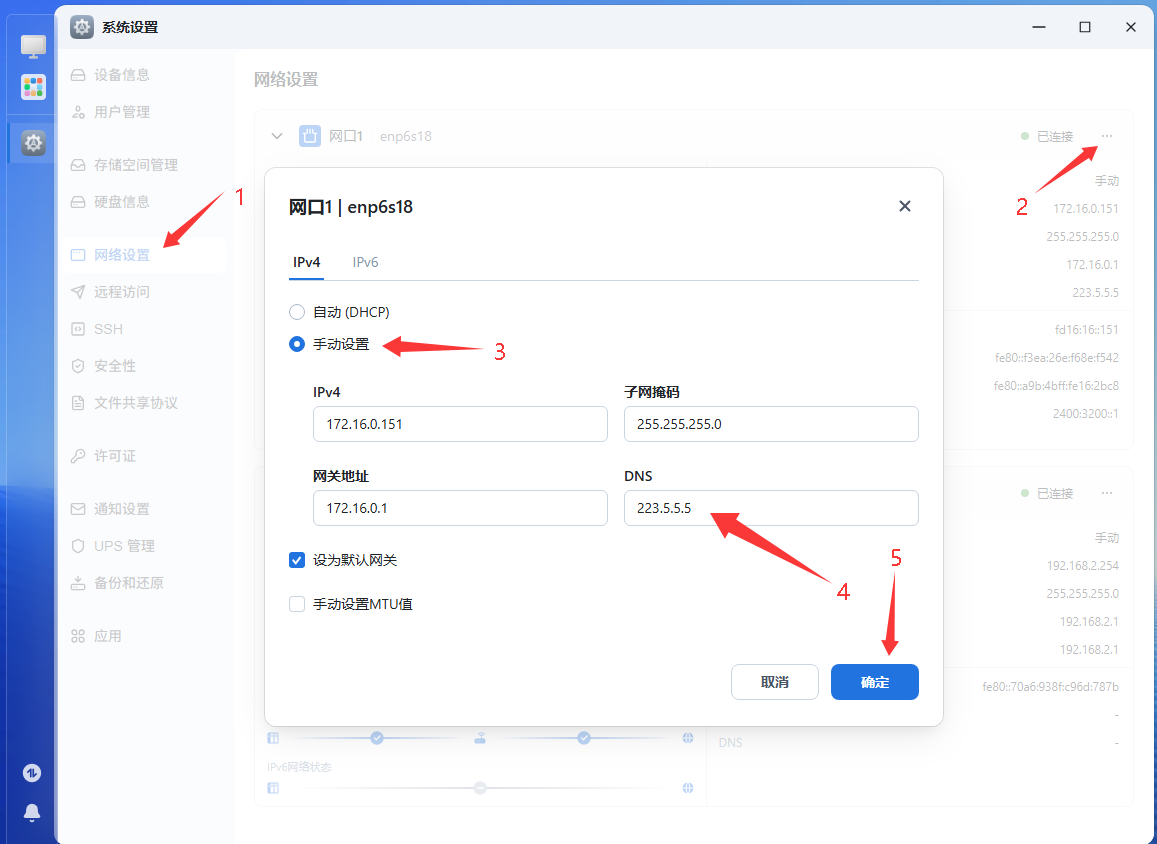Click the activity monitor icon above bell
The width and height of the screenshot is (1157, 844).
pos(32,773)
